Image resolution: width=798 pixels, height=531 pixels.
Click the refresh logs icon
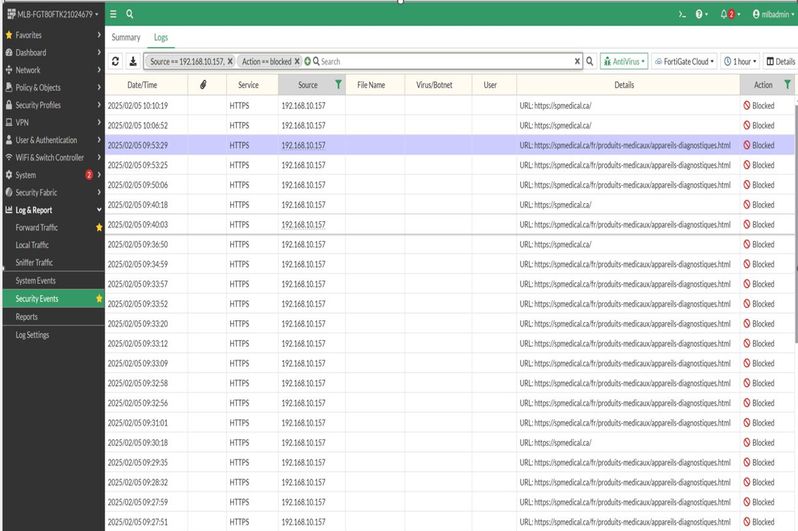116,61
